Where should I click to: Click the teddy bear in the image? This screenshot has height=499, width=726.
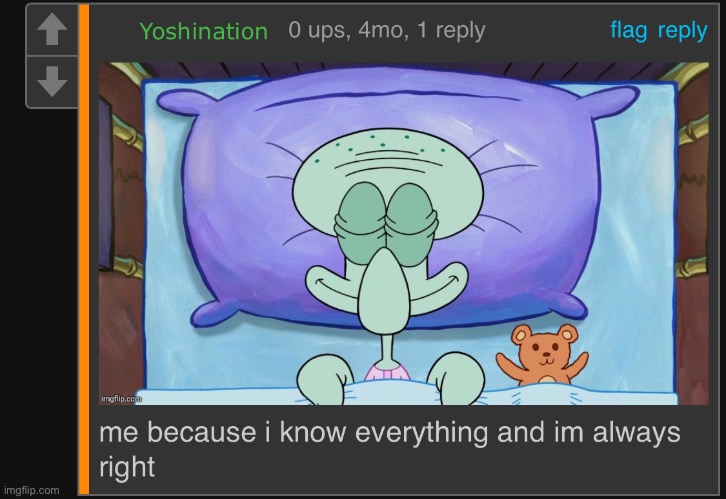click(543, 355)
